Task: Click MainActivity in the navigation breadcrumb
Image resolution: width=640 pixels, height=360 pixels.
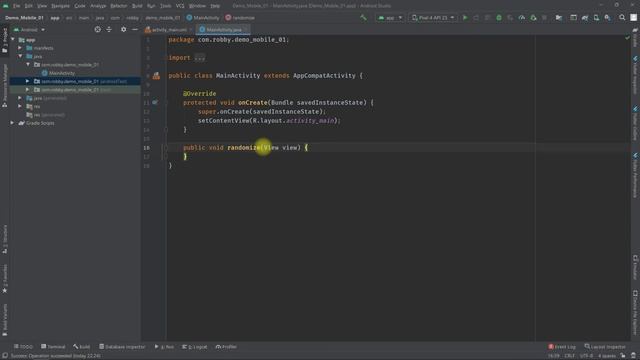Action: (203, 18)
